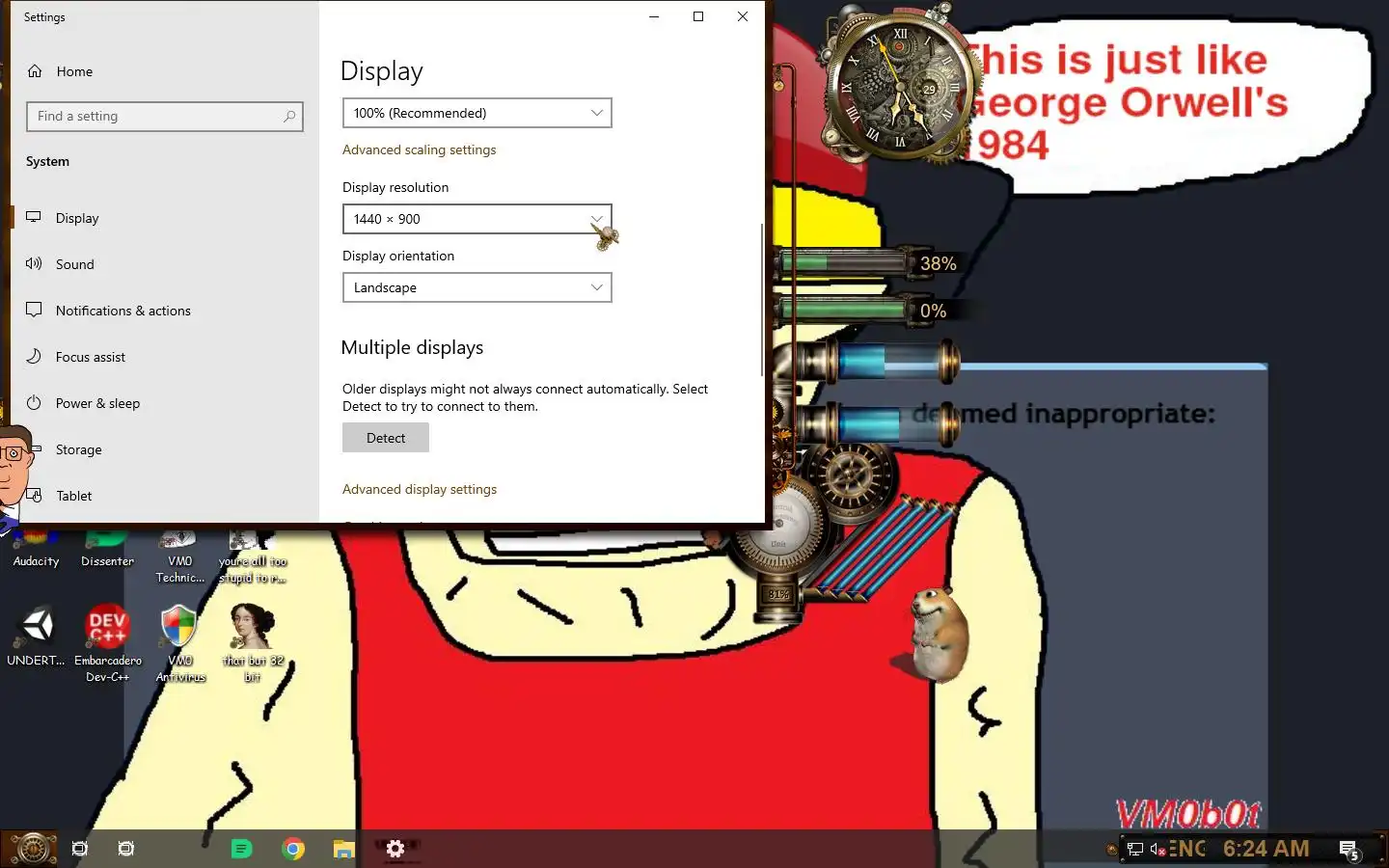Click the round 31% dial gauge widget

click(778, 529)
